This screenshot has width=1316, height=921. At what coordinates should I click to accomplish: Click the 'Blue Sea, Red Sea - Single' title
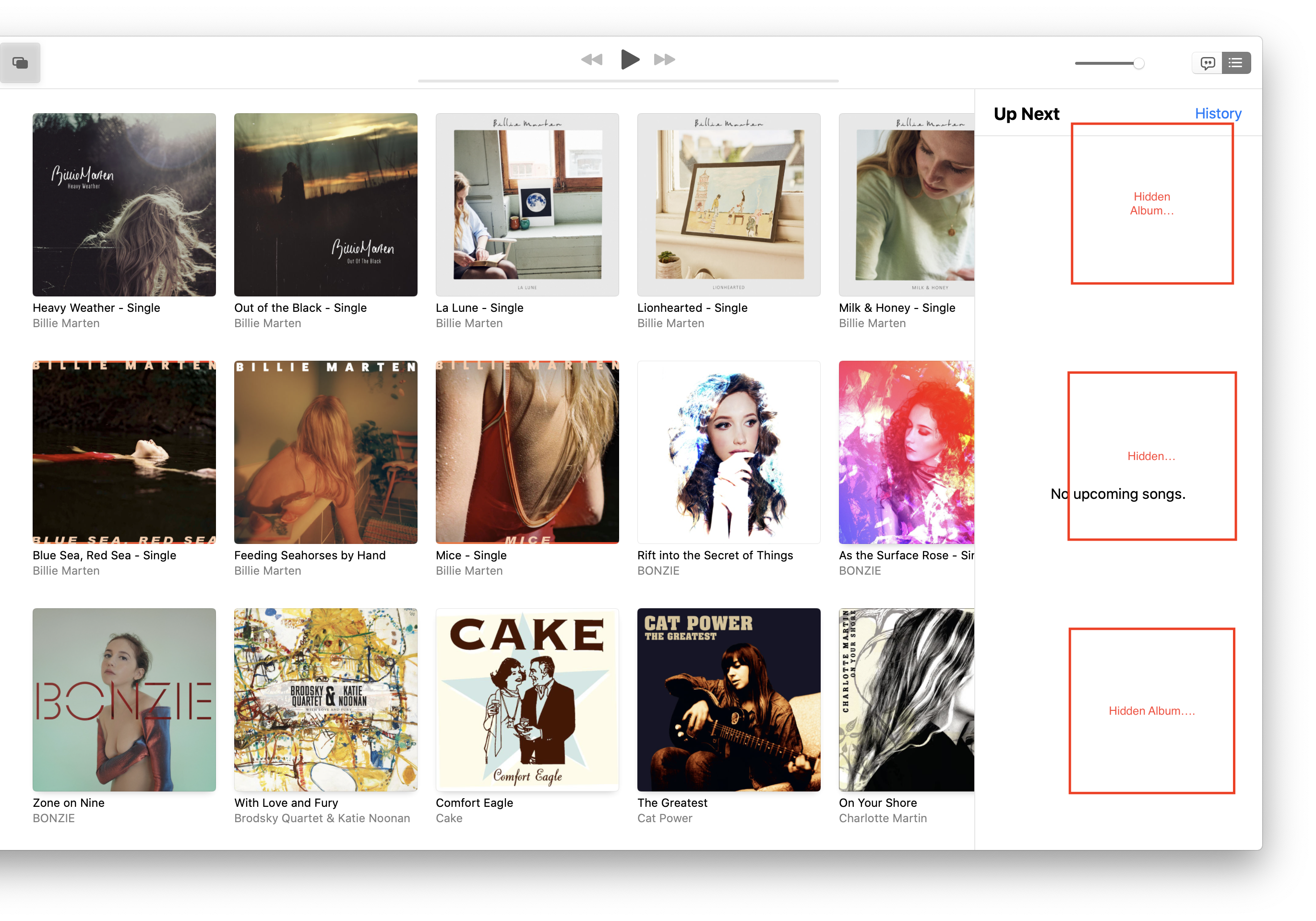[104, 555]
